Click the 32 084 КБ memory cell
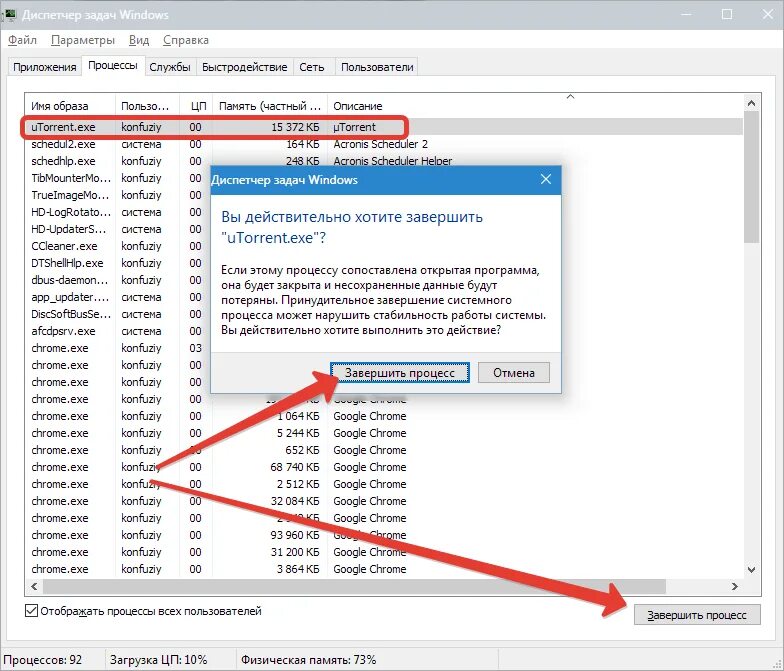784x671 pixels. click(x=294, y=501)
